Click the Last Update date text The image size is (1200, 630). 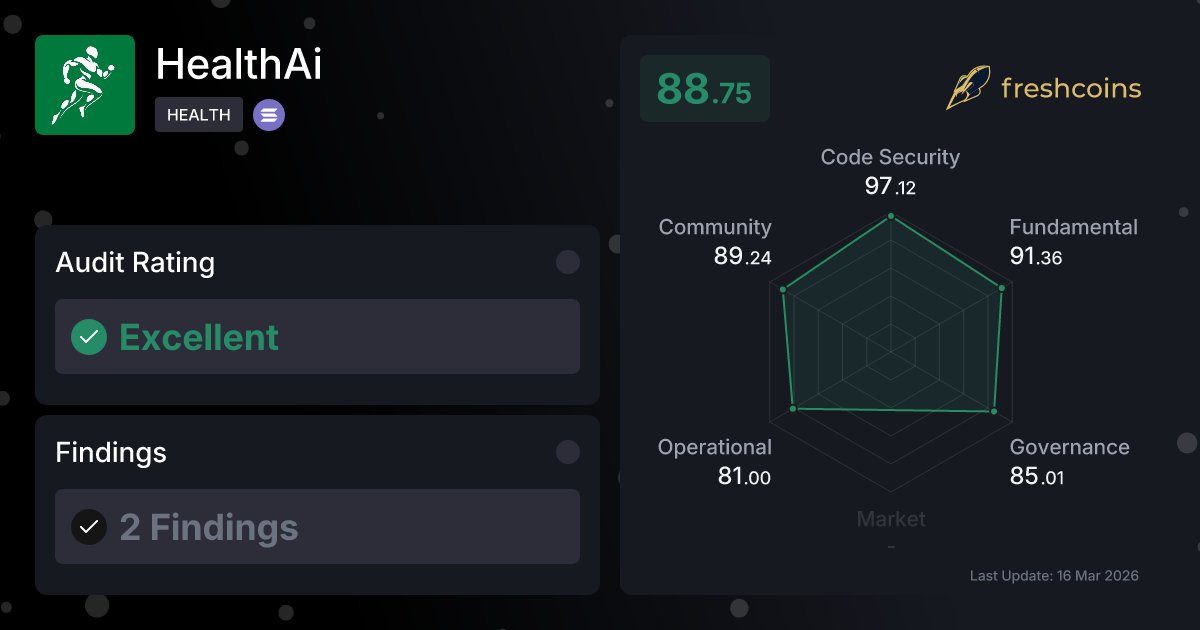1054,576
